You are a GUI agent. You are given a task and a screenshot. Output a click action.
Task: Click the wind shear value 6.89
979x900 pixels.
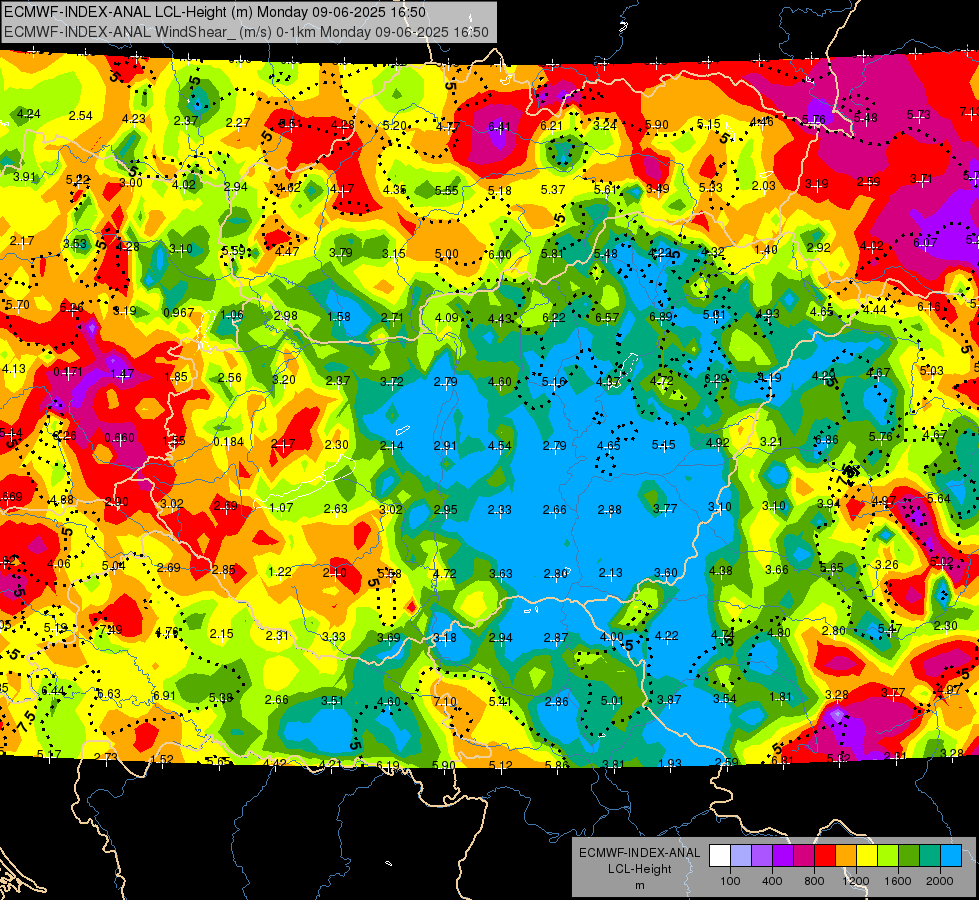661,317
